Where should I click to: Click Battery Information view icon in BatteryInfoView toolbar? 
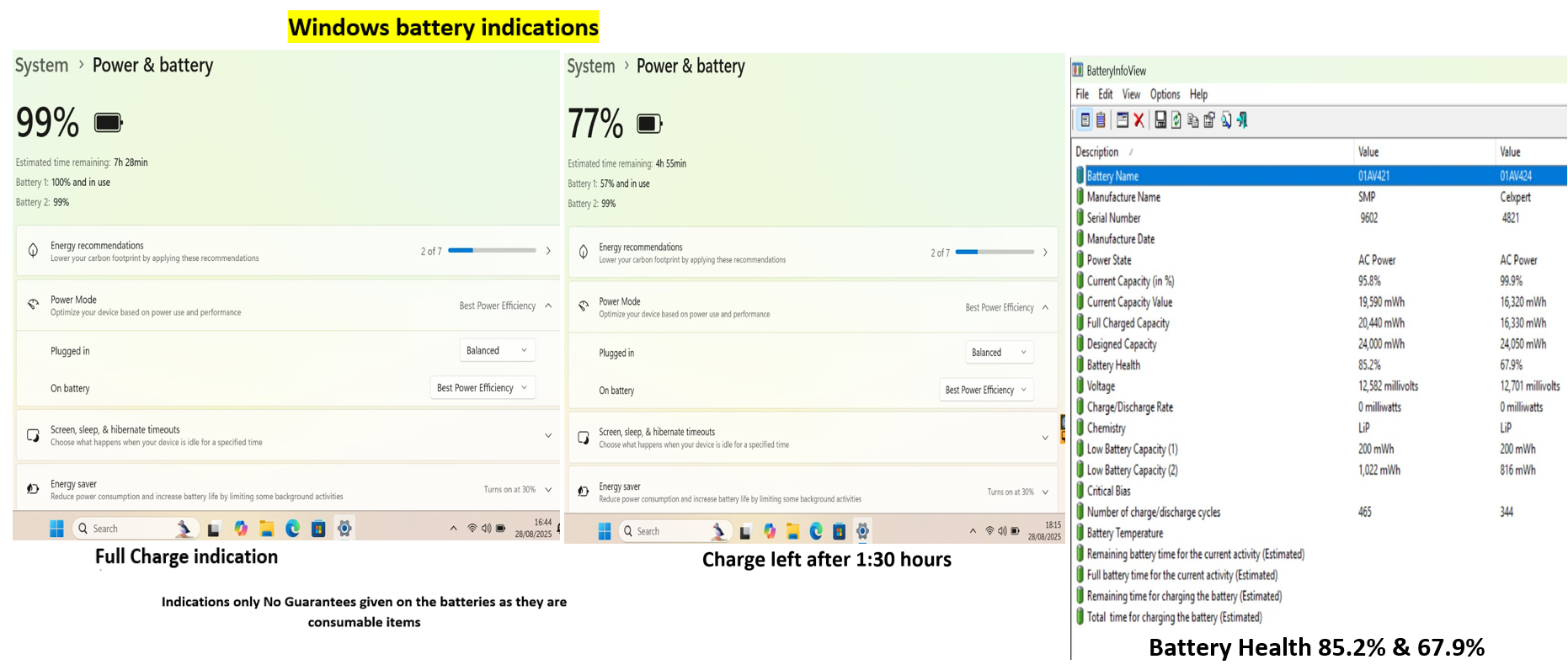(1085, 120)
